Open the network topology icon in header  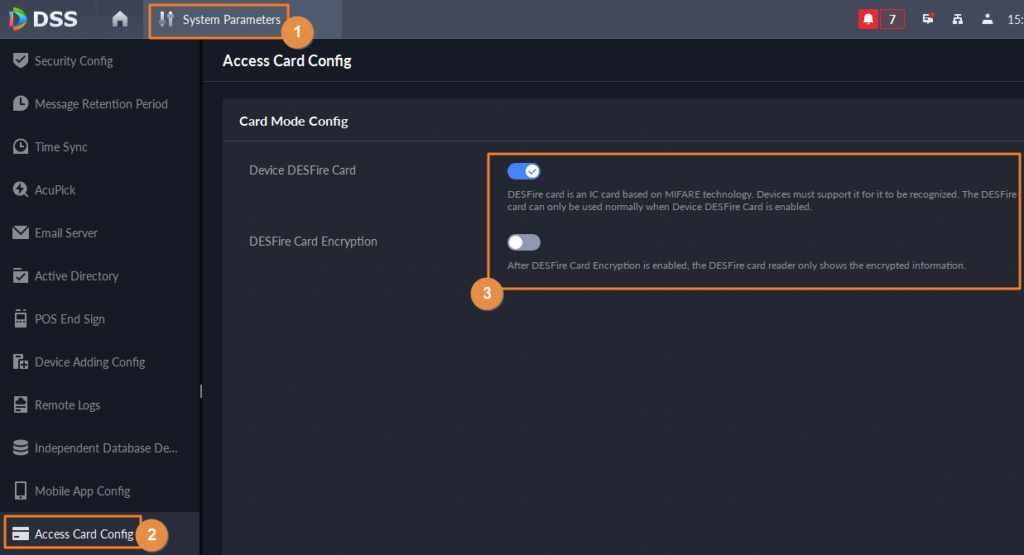957,19
